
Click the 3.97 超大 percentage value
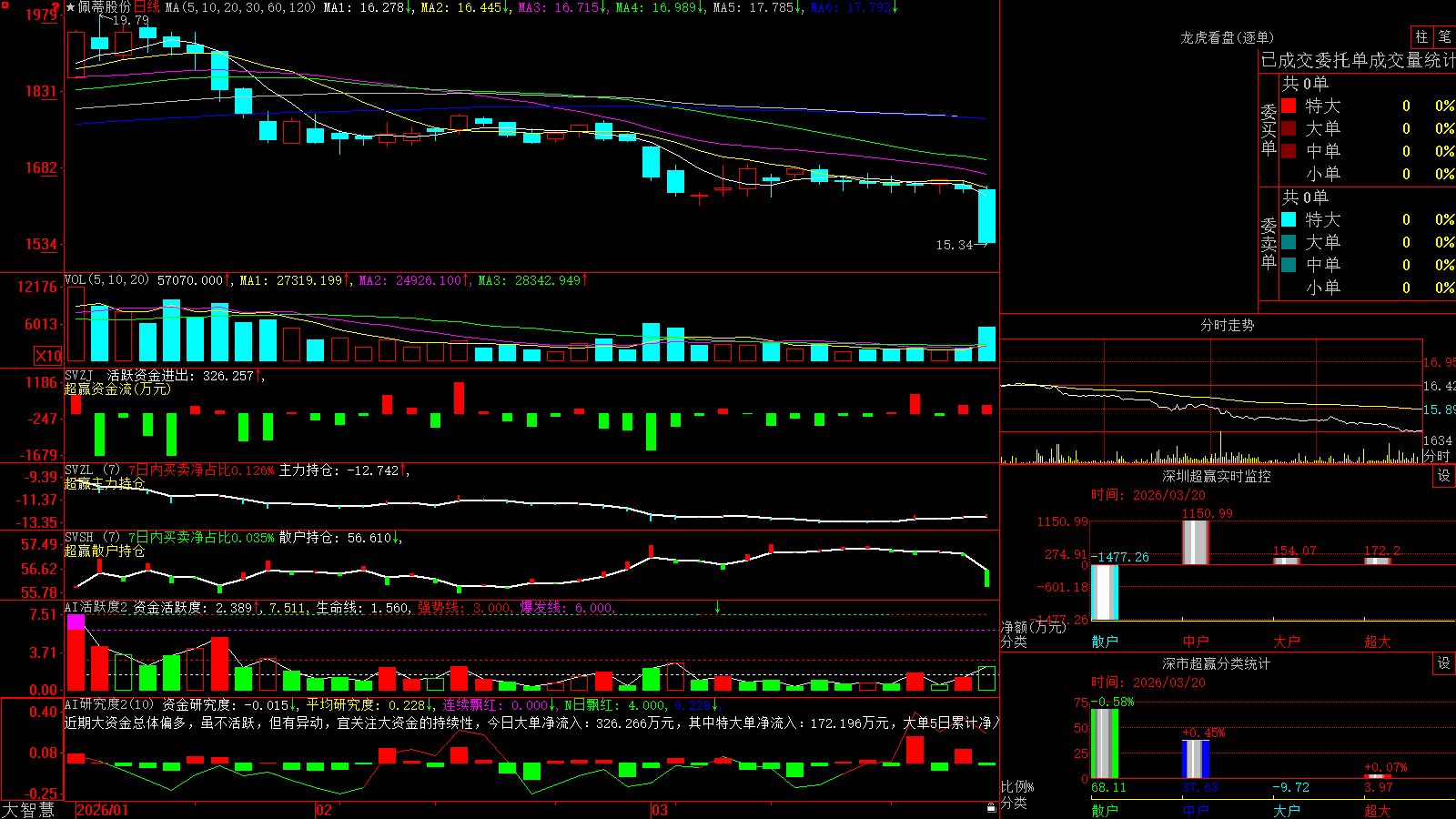(x=1379, y=787)
